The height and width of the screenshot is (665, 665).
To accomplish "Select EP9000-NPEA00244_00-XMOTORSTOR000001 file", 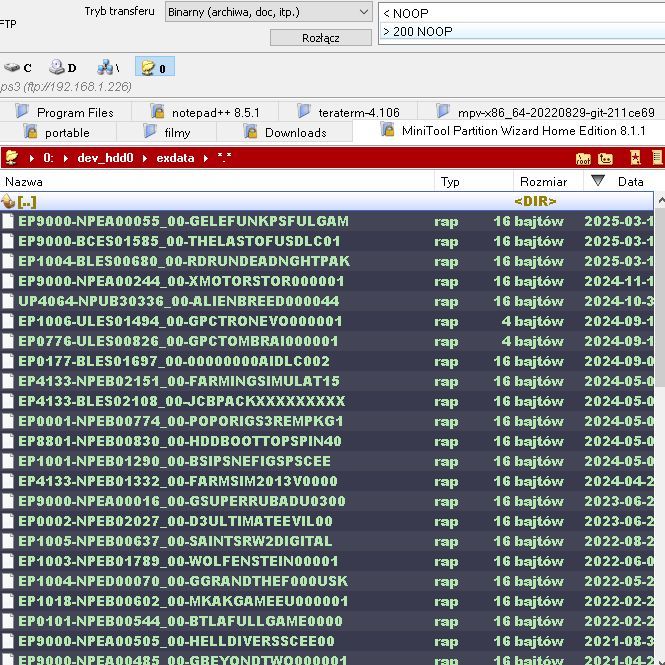I will tap(327, 281).
